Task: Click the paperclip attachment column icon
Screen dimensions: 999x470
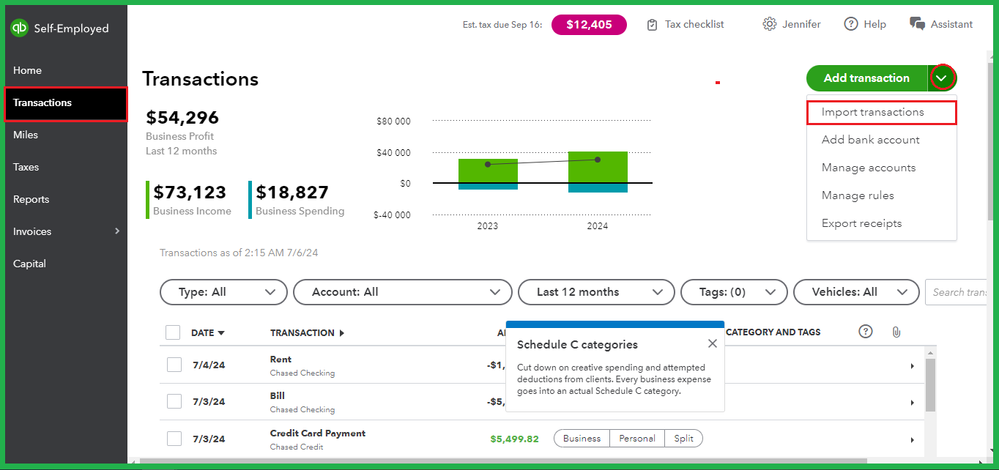Action: [x=896, y=332]
